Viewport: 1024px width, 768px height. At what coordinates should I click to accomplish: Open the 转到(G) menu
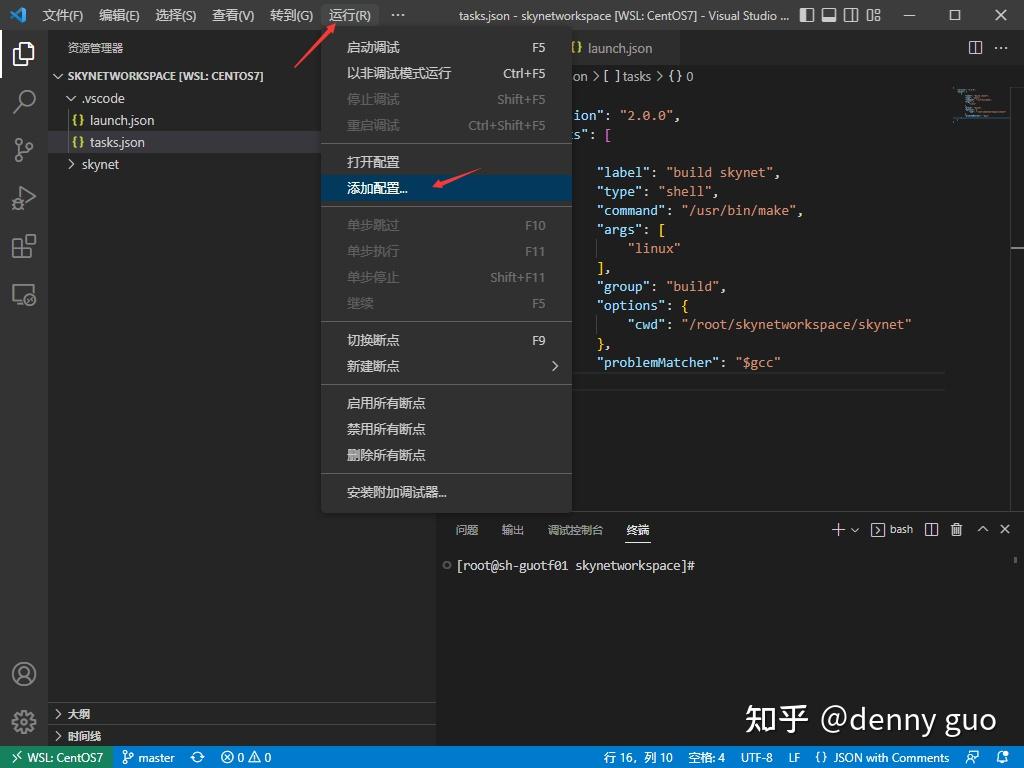click(291, 15)
